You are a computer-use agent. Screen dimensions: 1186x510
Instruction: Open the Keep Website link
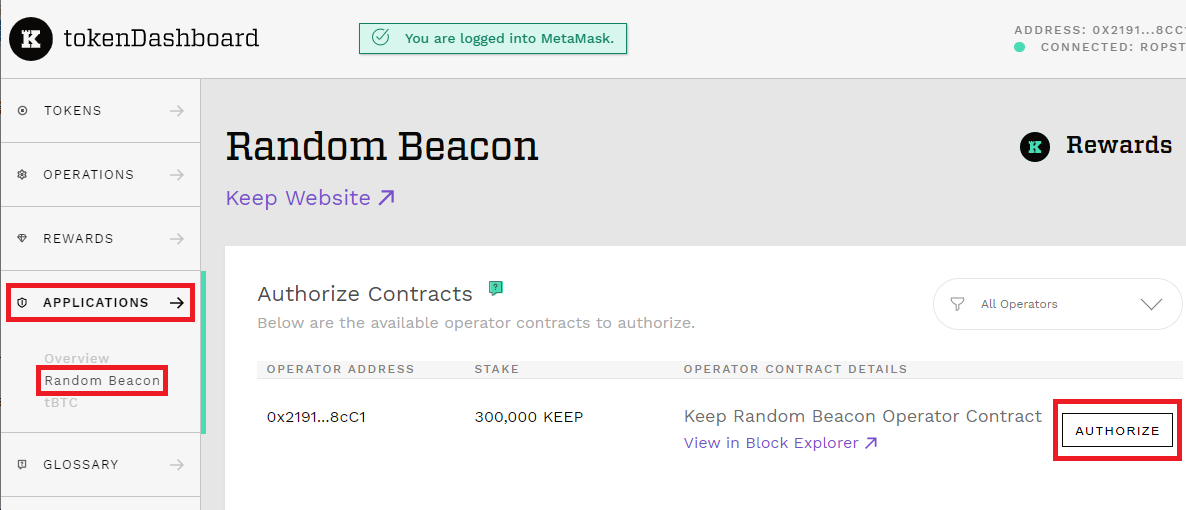pos(310,198)
